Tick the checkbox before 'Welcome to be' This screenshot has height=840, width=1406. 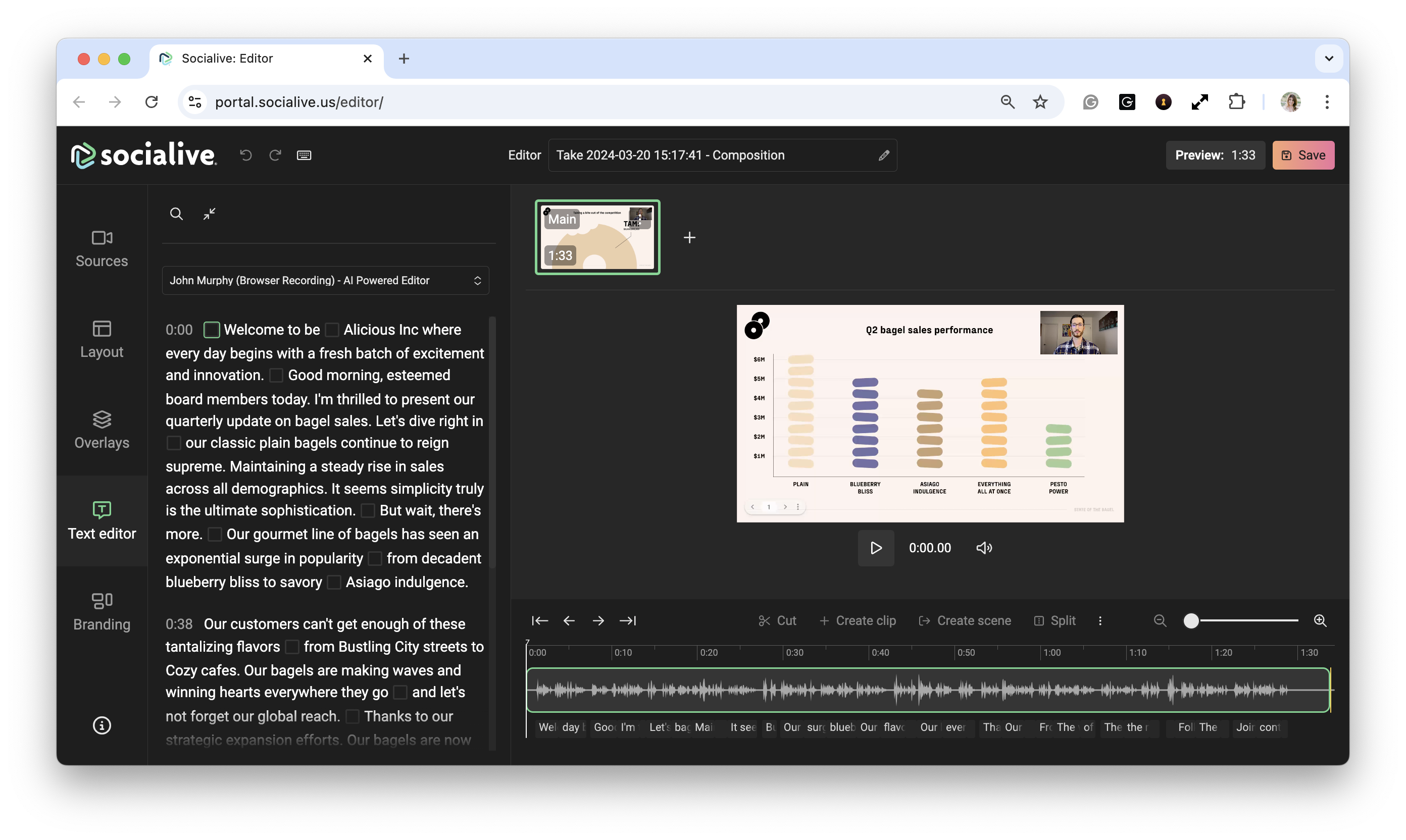[211, 330]
